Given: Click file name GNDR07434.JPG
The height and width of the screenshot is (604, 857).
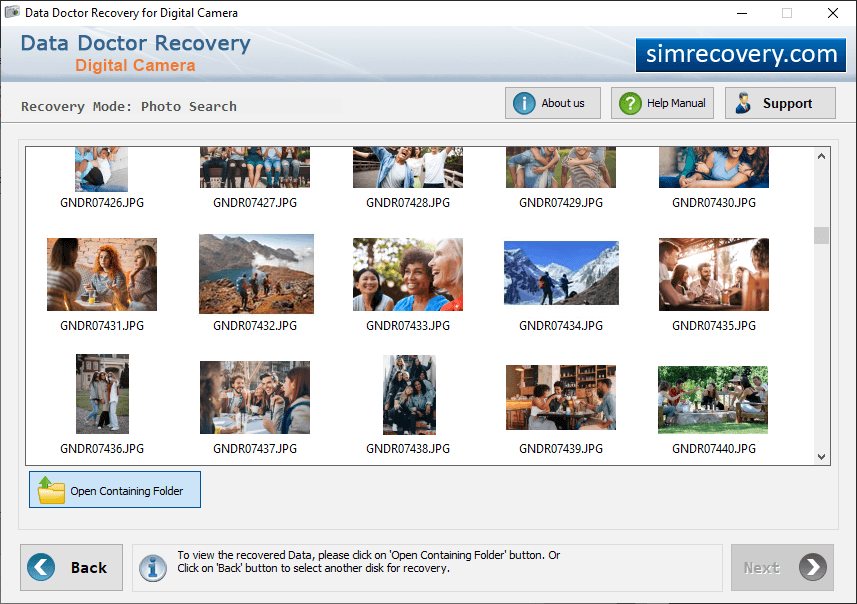Looking at the screenshot, I should pyautogui.click(x=561, y=326).
